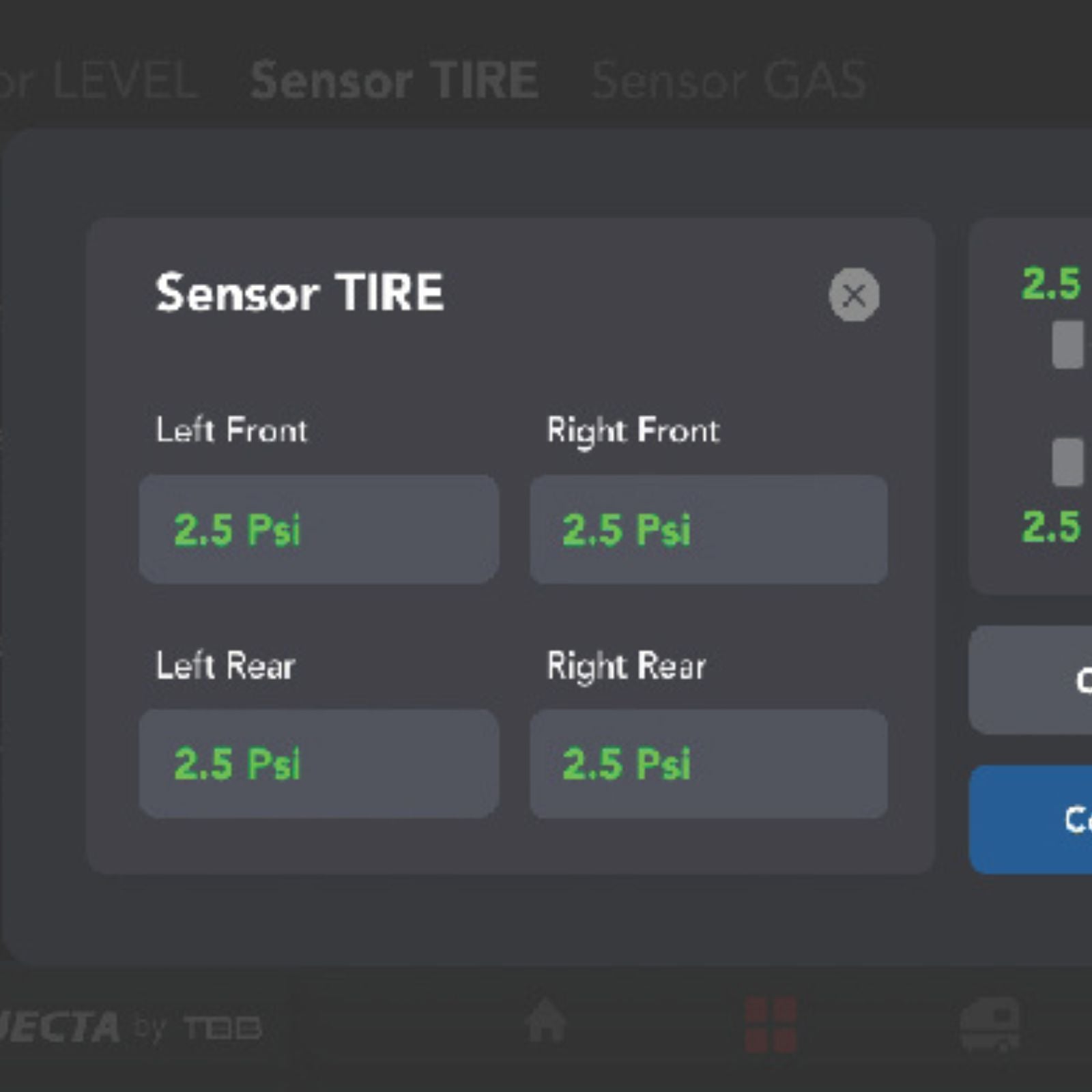
Task: Open the home screen icon
Action: [545, 1020]
